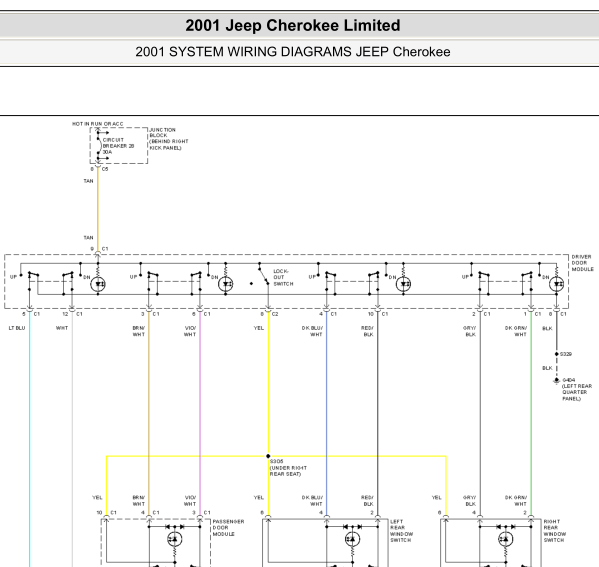Click the G404 ground symbol
The width and height of the screenshot is (599, 567).
coord(557,381)
